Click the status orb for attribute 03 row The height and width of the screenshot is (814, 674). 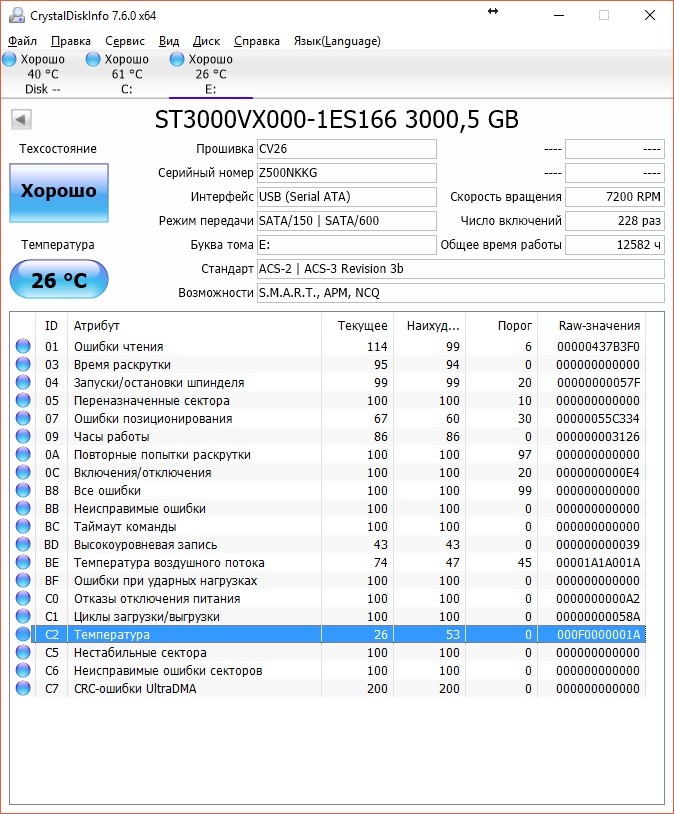23,364
